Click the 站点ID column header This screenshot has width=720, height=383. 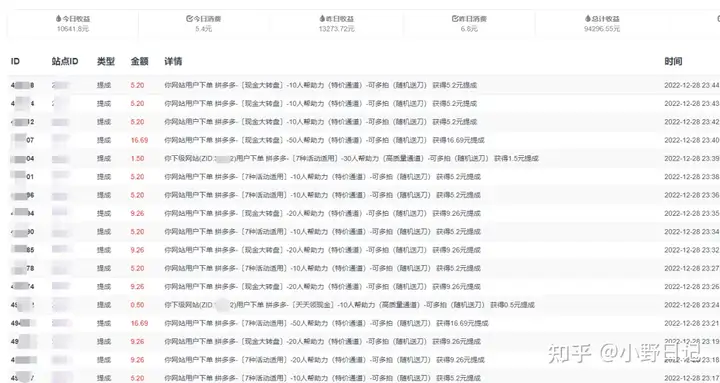click(x=65, y=61)
